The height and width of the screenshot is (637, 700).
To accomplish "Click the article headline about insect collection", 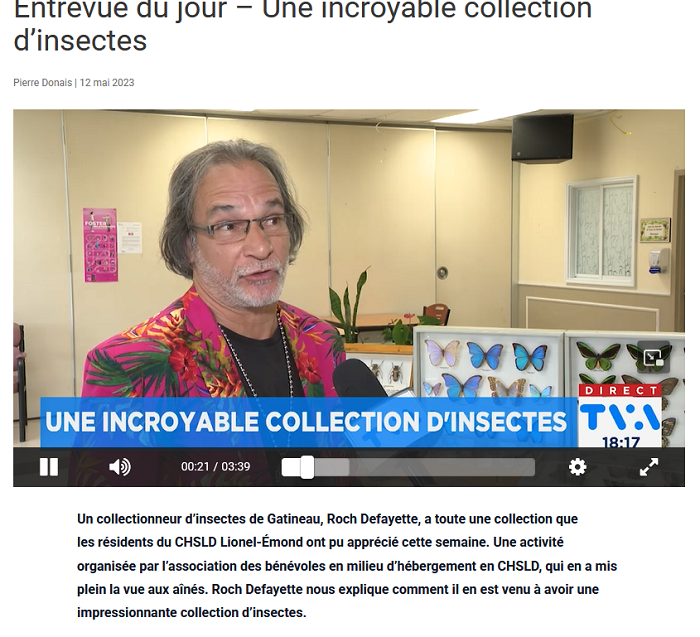I will 303,25.
